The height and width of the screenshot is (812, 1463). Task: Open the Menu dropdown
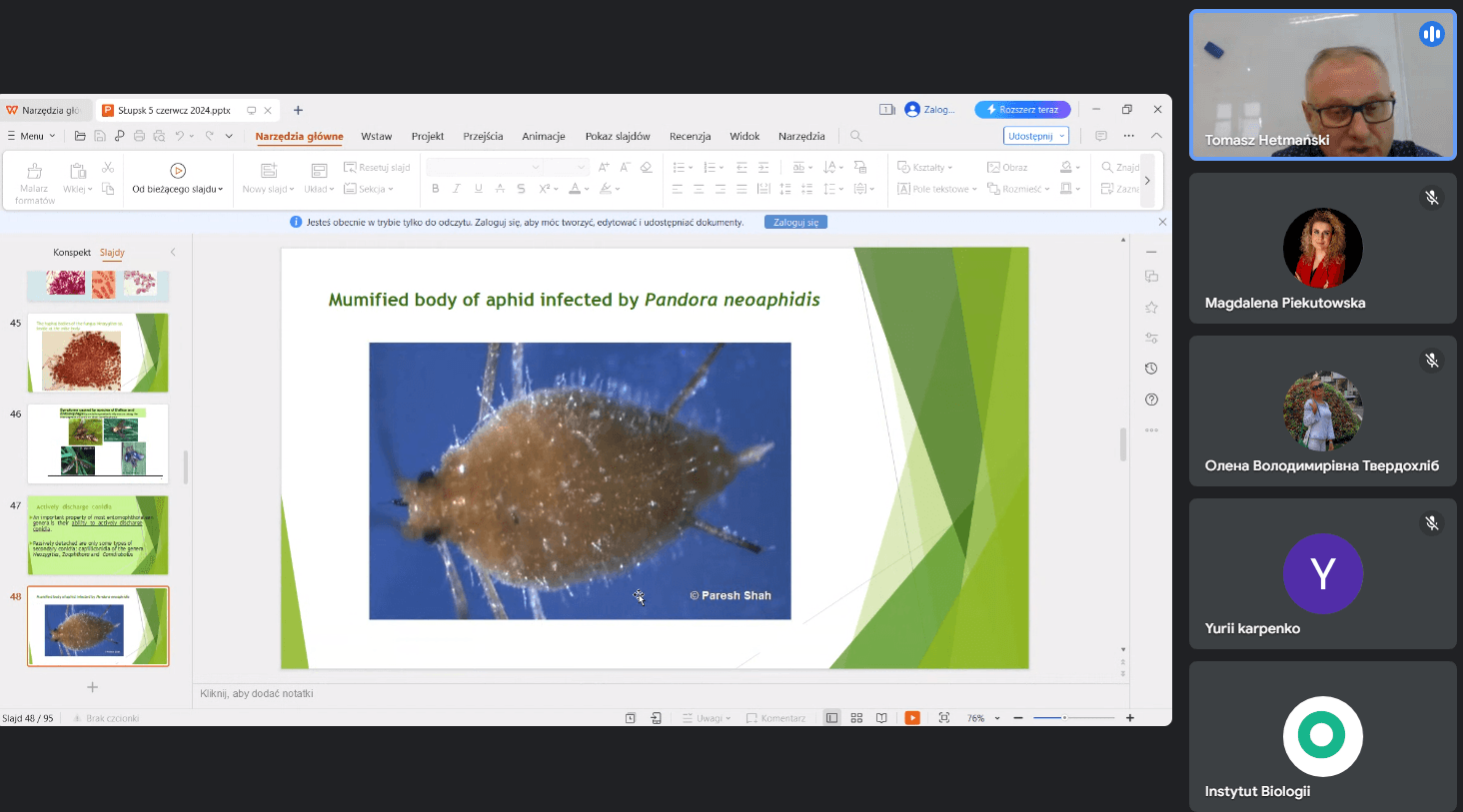[x=31, y=136]
